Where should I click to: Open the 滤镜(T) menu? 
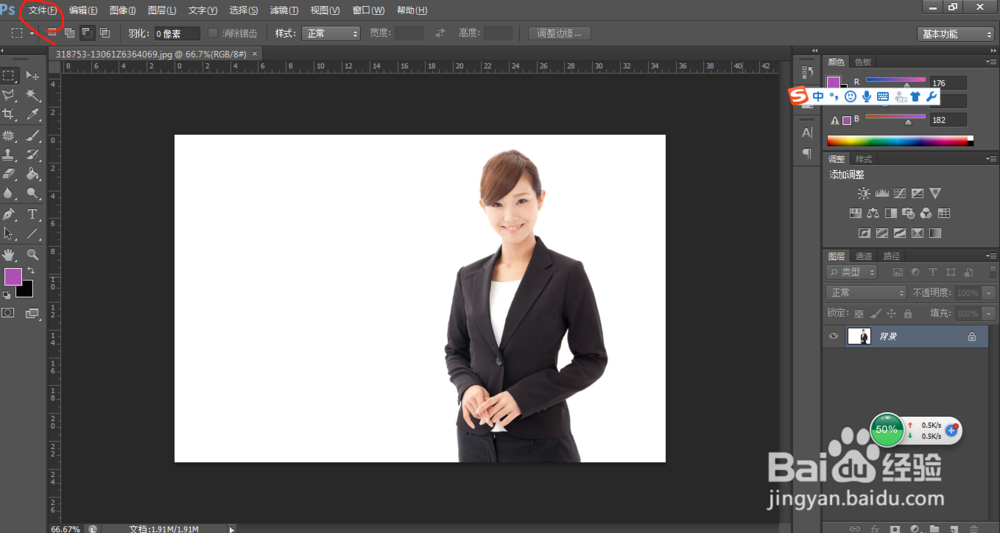pyautogui.click(x=284, y=10)
